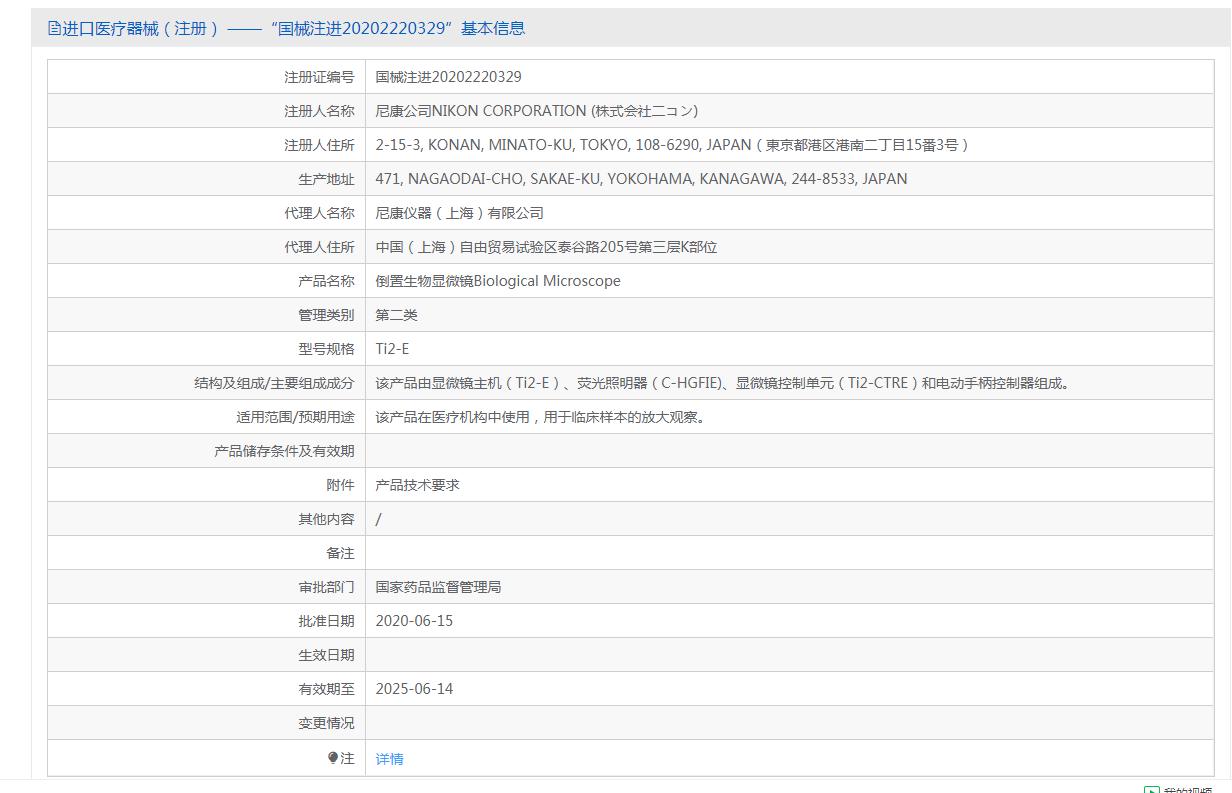Click the lightbulb icon beside 注 label

(334, 759)
